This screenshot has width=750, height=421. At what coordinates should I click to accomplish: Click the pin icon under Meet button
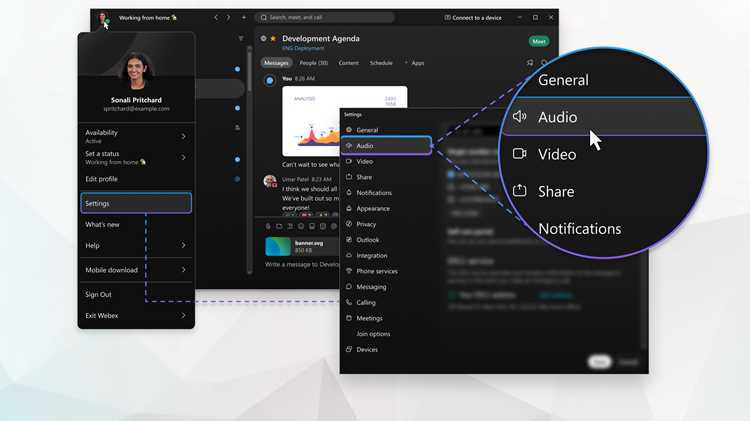click(530, 63)
